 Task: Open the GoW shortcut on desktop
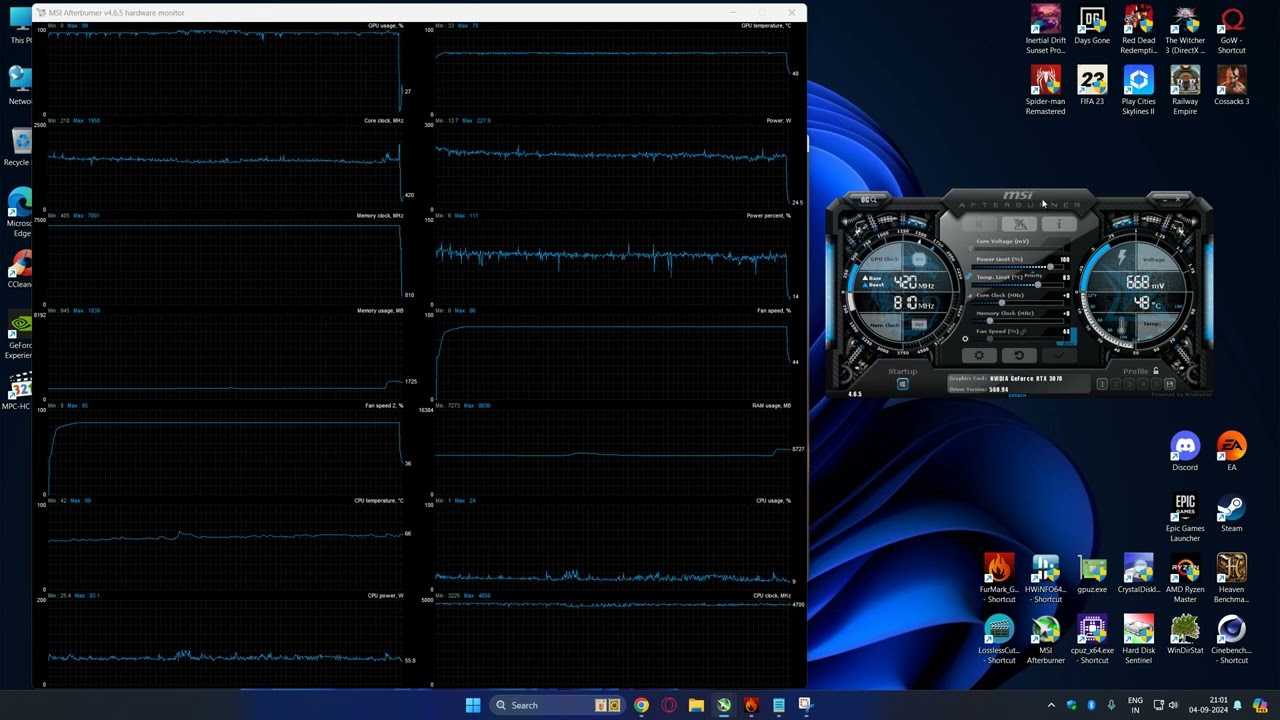click(1232, 30)
